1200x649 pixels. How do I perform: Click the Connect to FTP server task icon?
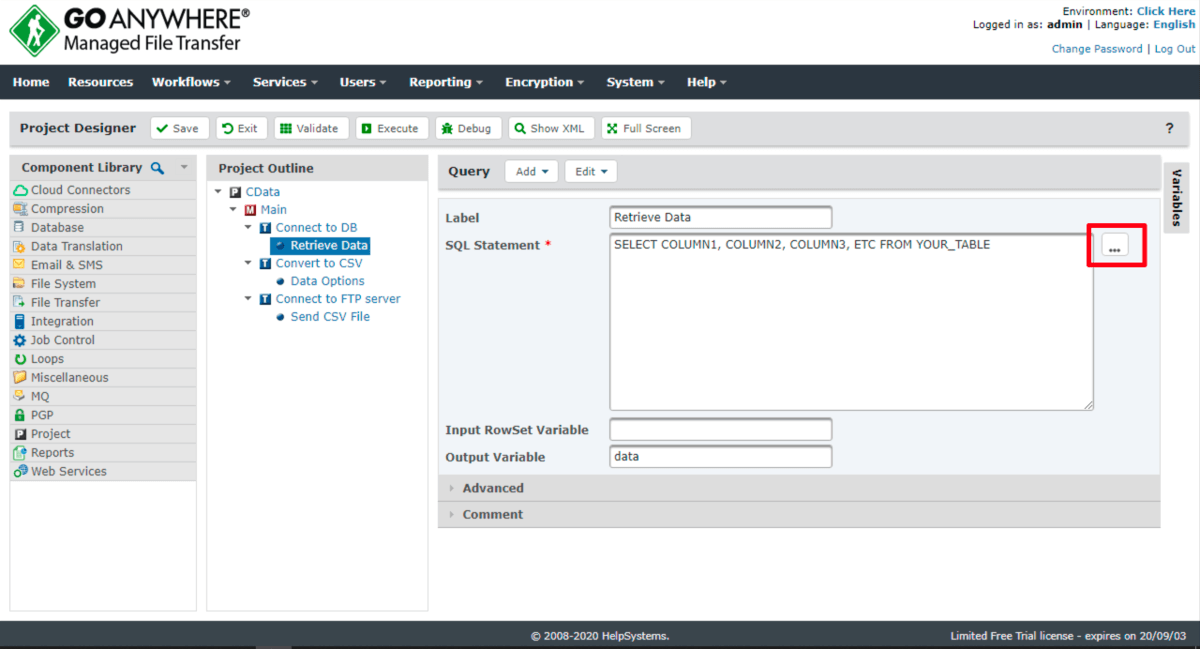[x=265, y=299]
